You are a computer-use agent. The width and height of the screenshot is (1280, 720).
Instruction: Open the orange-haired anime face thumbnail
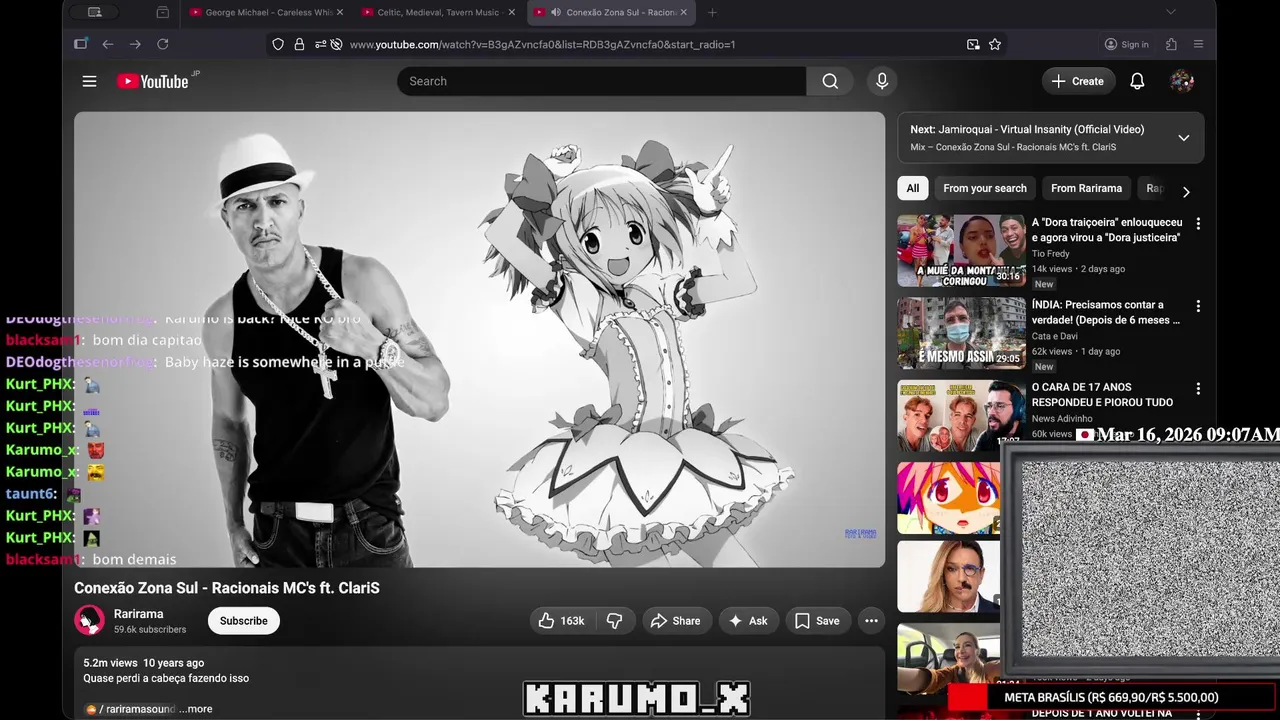[x=948, y=497]
